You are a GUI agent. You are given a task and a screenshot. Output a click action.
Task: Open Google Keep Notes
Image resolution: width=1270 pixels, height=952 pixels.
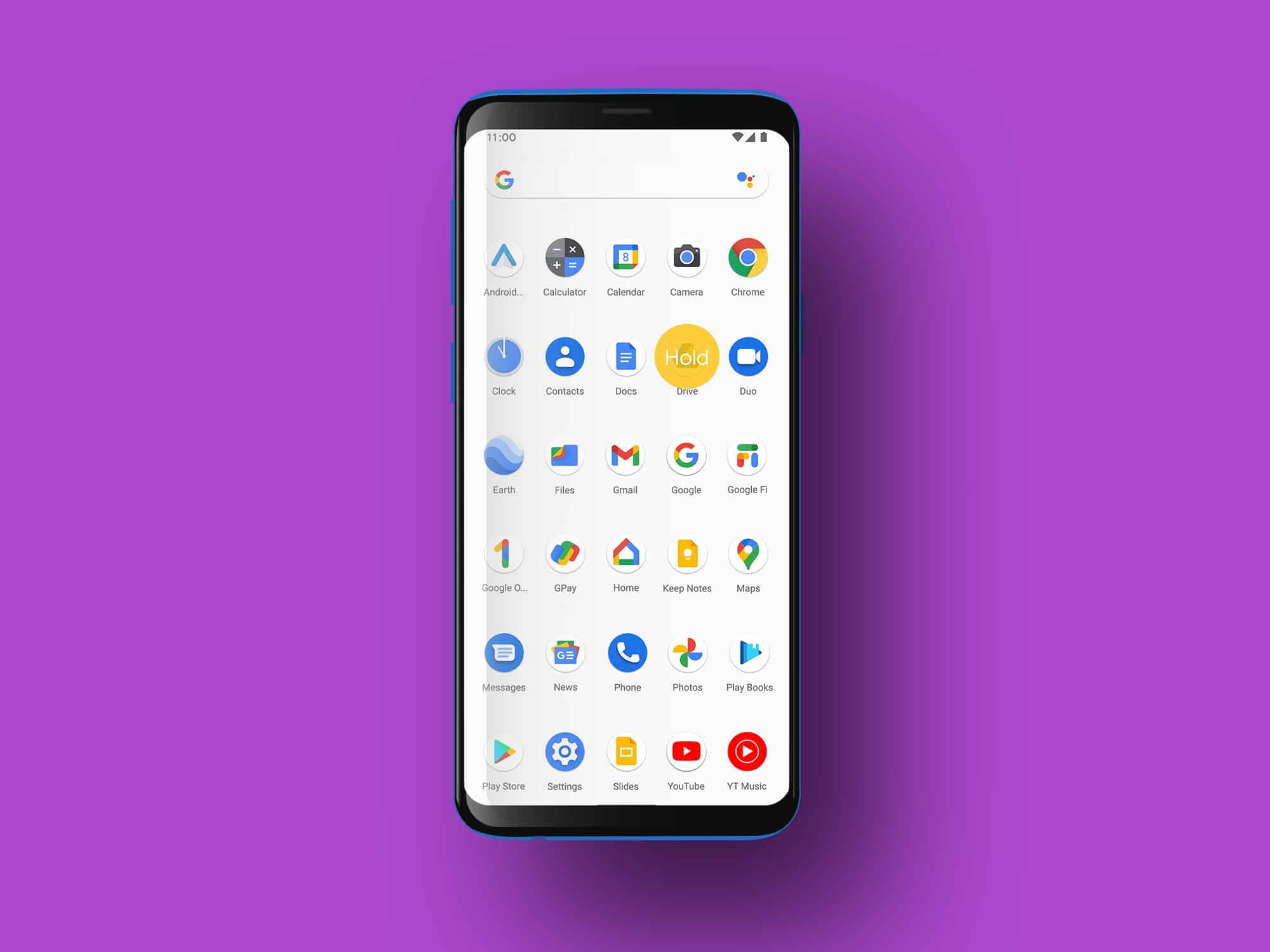click(x=688, y=556)
